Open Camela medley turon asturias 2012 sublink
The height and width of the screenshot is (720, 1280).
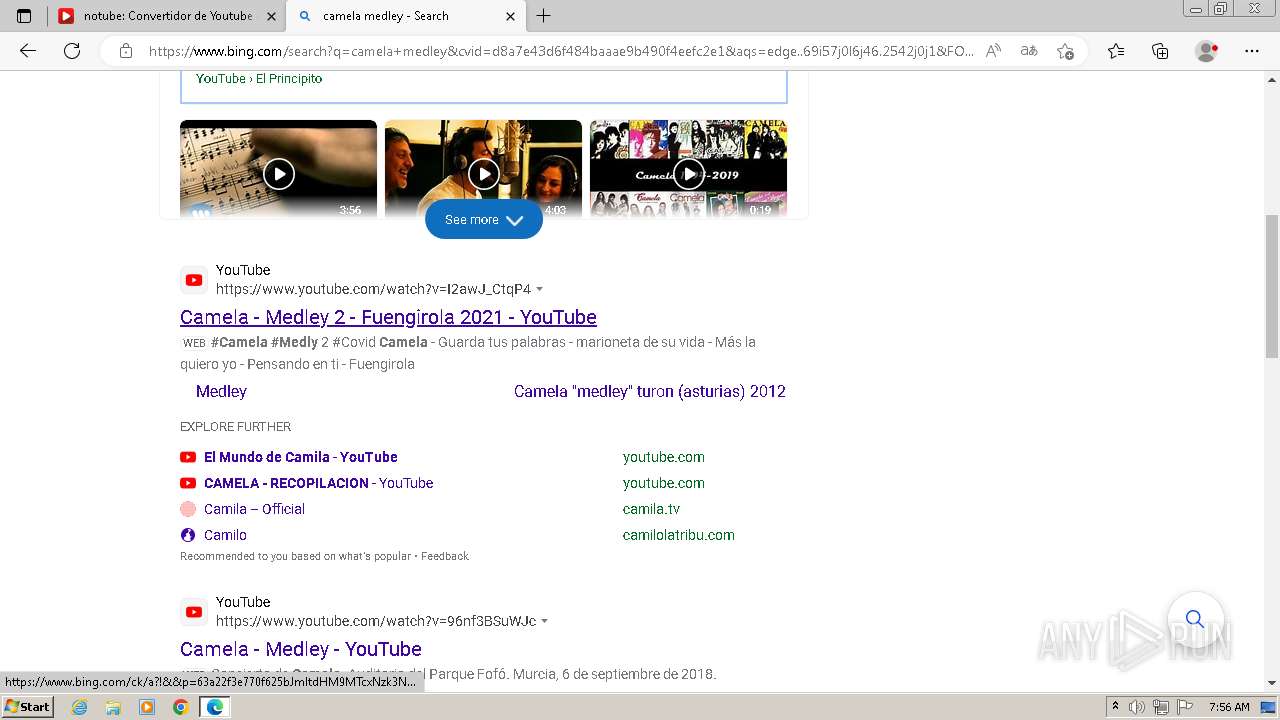650,391
